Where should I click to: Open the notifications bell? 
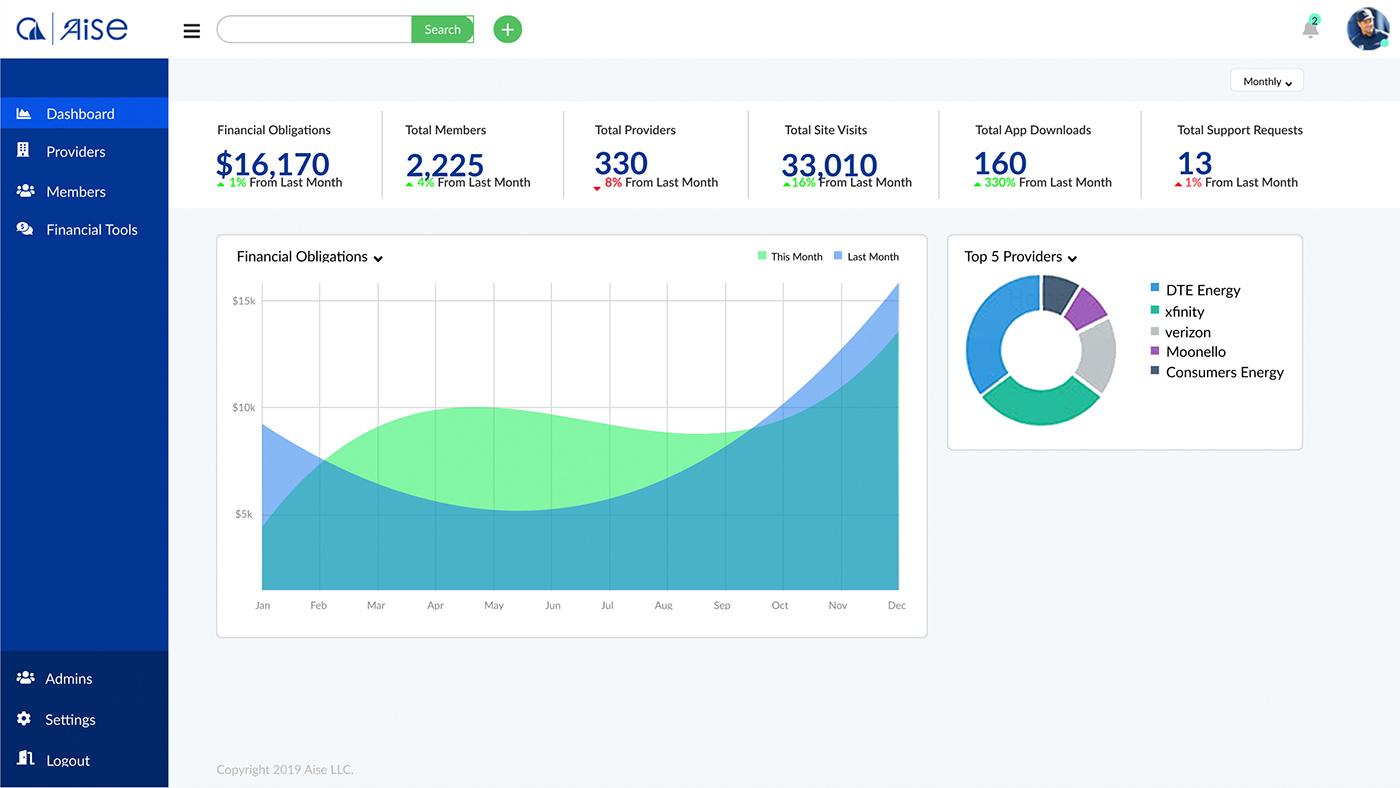pos(1310,29)
